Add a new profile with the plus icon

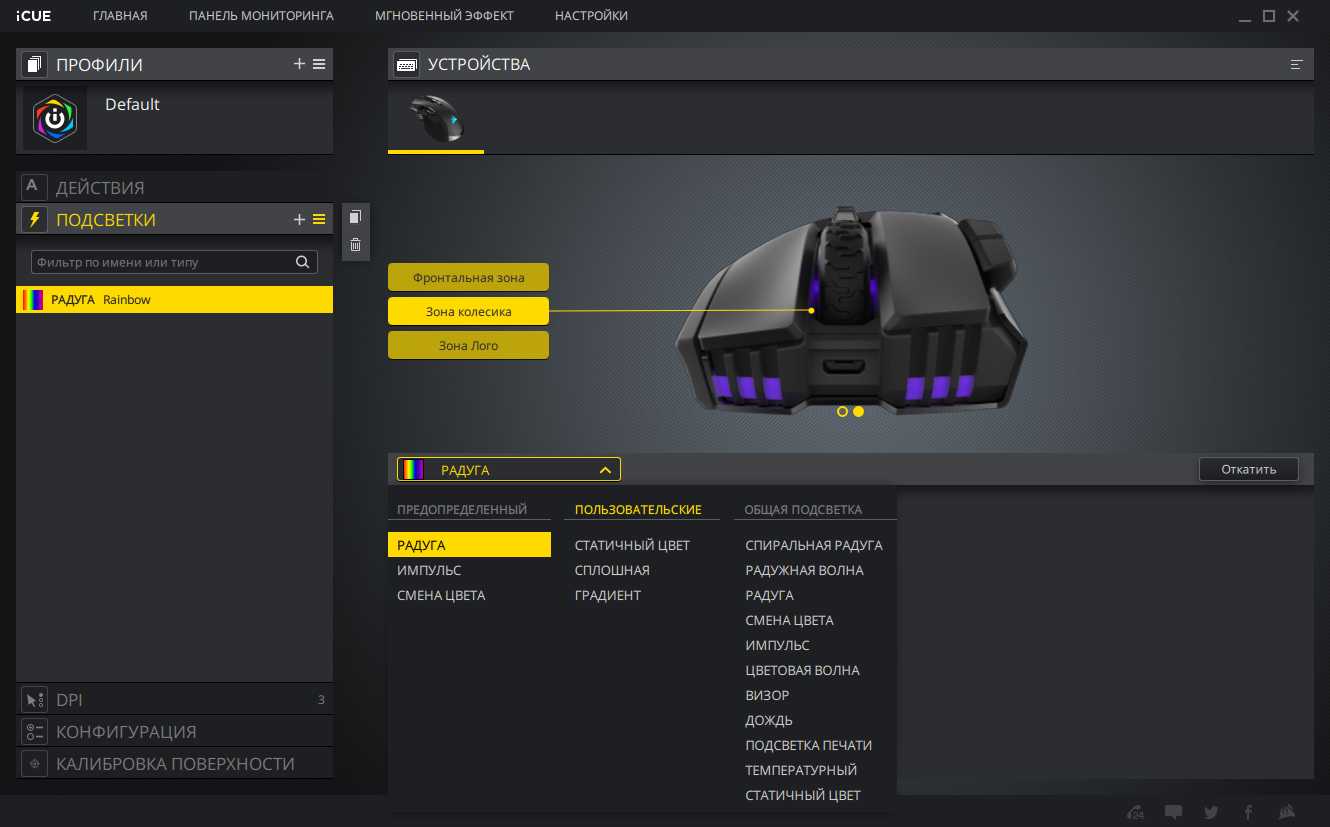click(x=299, y=64)
